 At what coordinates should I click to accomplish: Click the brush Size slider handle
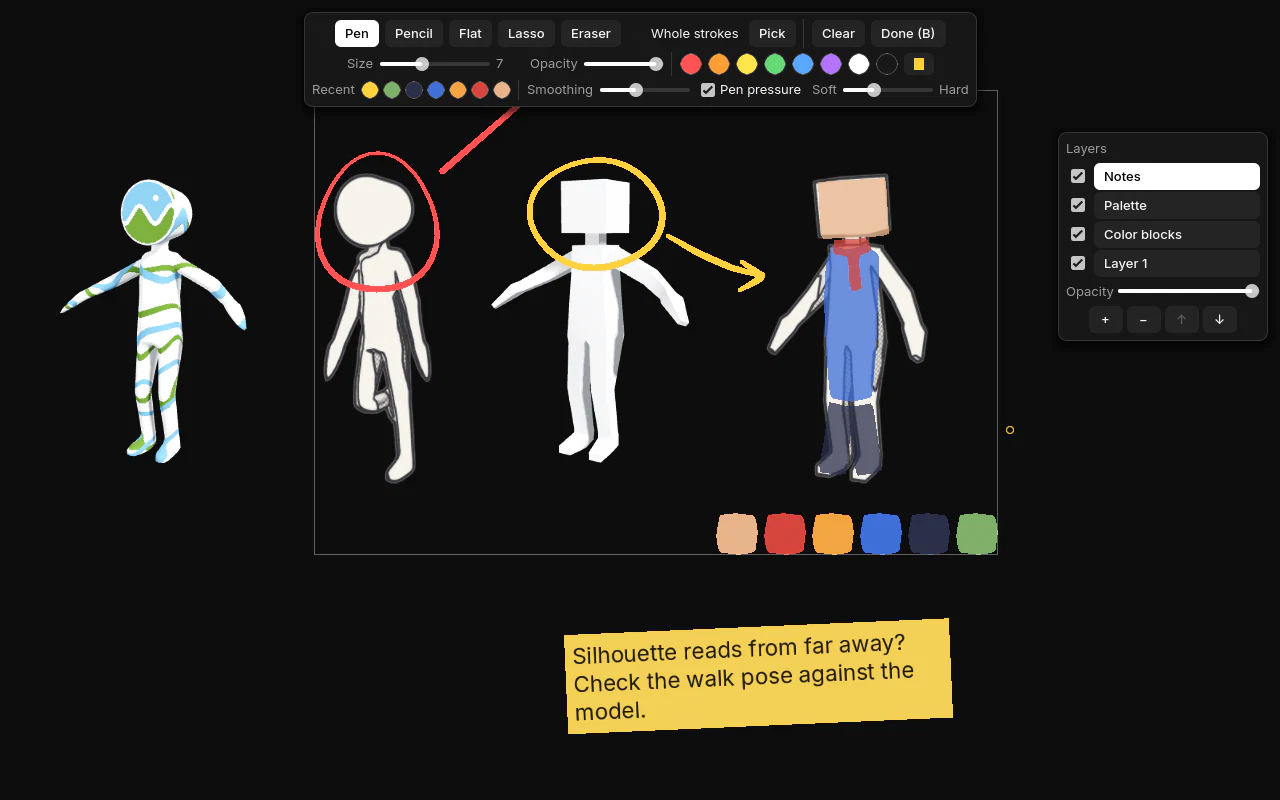pyautogui.click(x=422, y=64)
